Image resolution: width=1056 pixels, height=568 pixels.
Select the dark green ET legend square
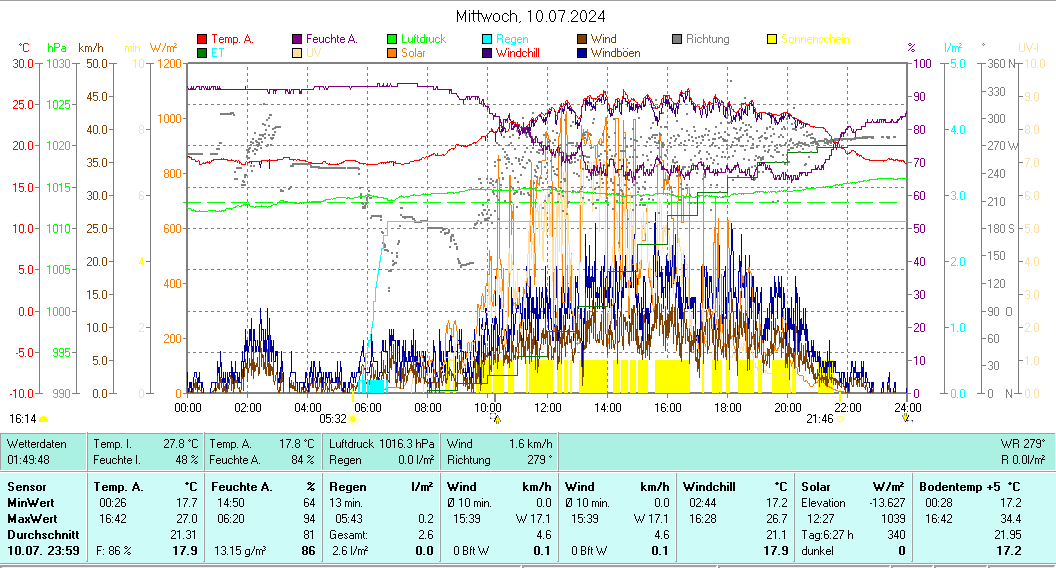click(202, 53)
